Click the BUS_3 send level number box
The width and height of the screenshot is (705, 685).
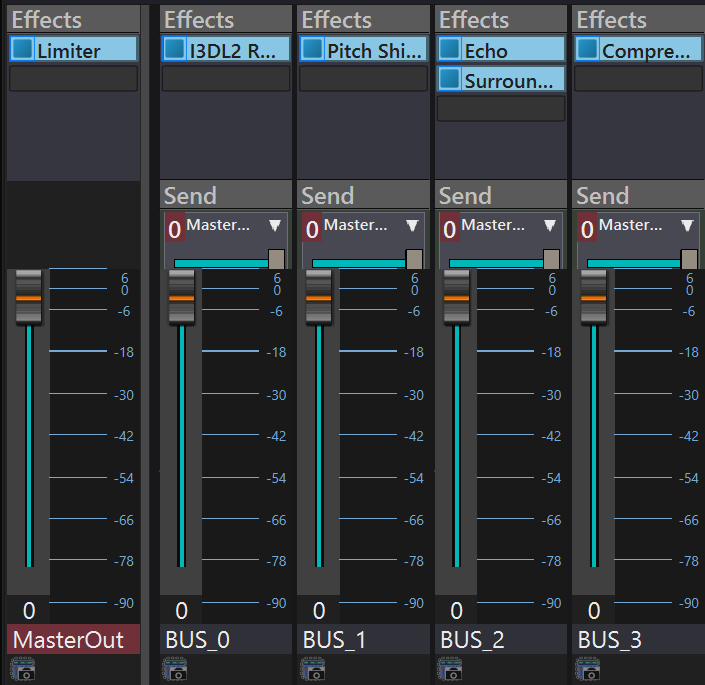(587, 228)
